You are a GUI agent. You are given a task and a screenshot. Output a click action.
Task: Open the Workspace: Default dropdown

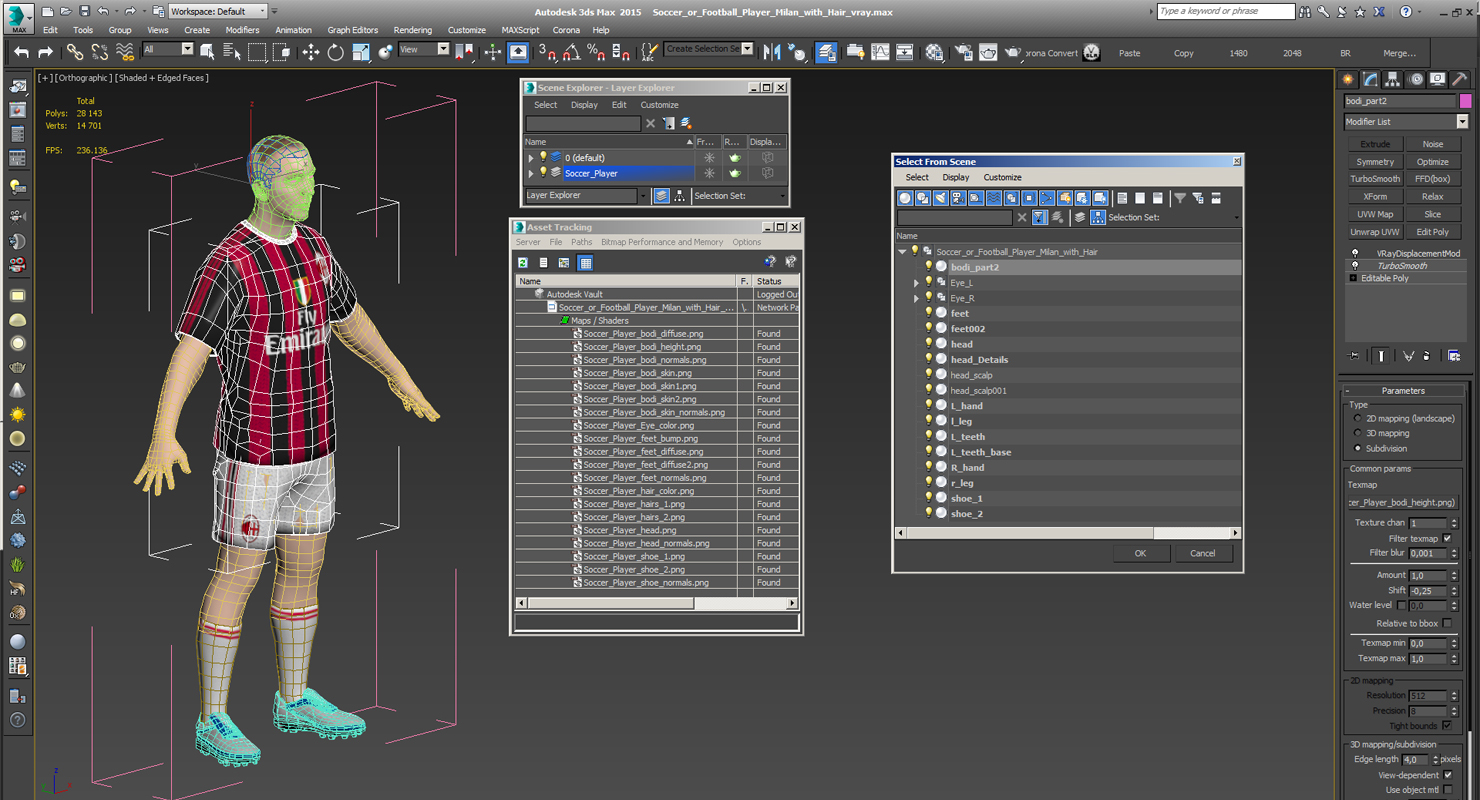coord(218,11)
